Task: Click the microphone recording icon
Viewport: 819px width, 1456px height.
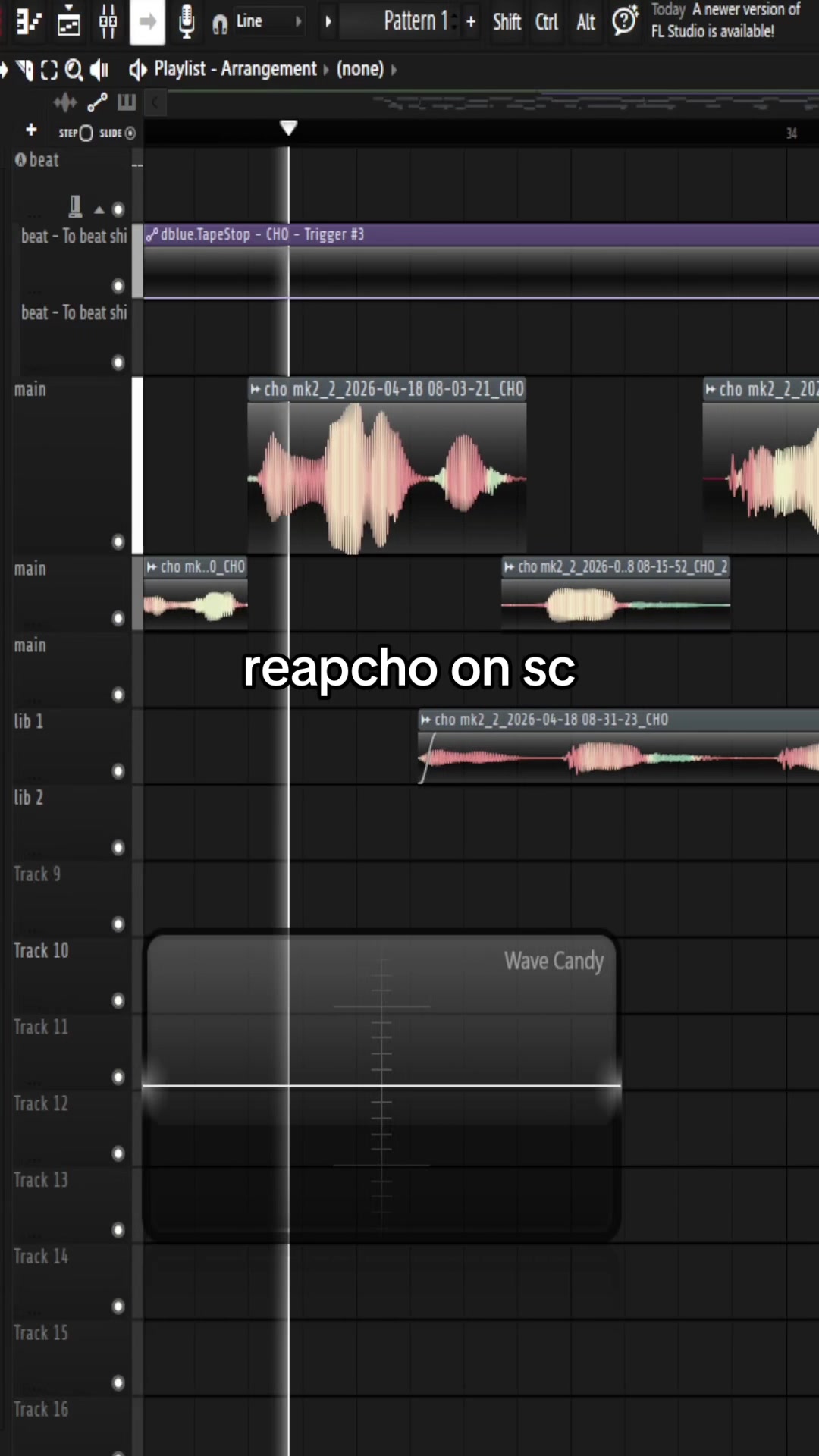Action: tap(187, 22)
